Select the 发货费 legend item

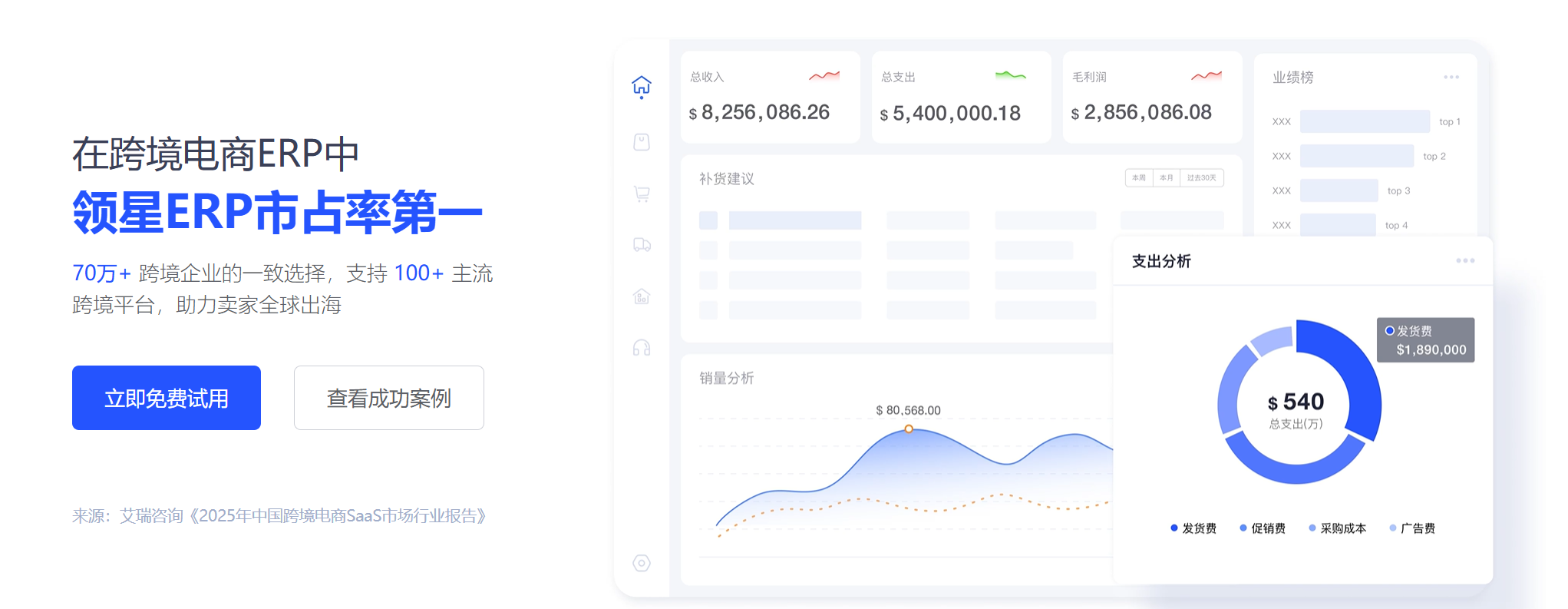[1193, 528]
